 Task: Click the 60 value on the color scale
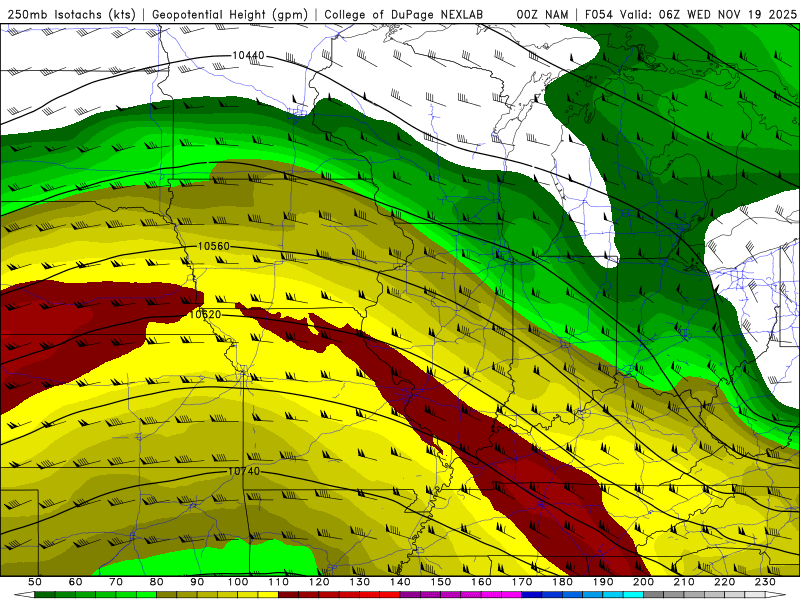point(76,582)
